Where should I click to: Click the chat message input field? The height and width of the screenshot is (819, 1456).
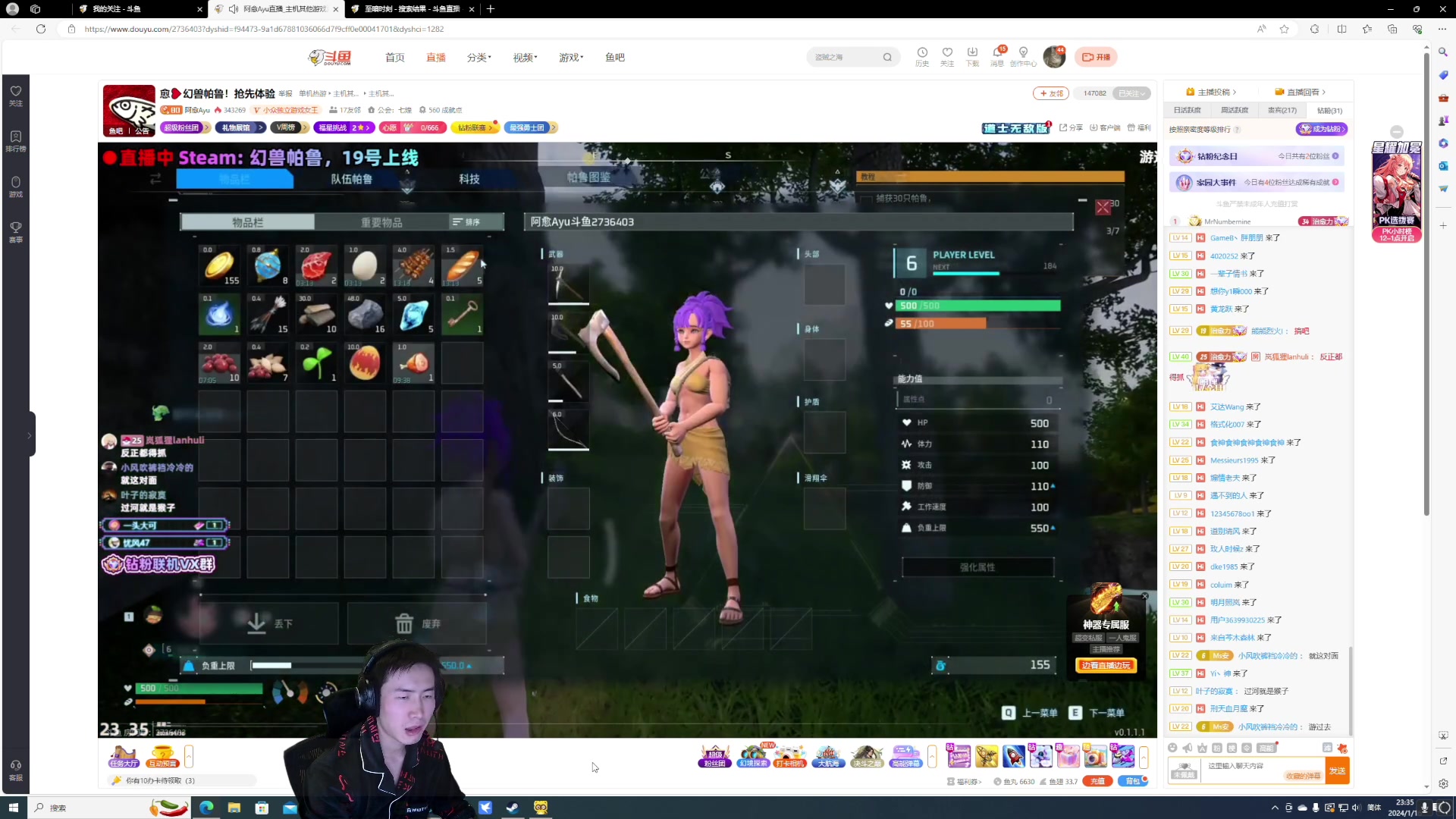(1263, 770)
